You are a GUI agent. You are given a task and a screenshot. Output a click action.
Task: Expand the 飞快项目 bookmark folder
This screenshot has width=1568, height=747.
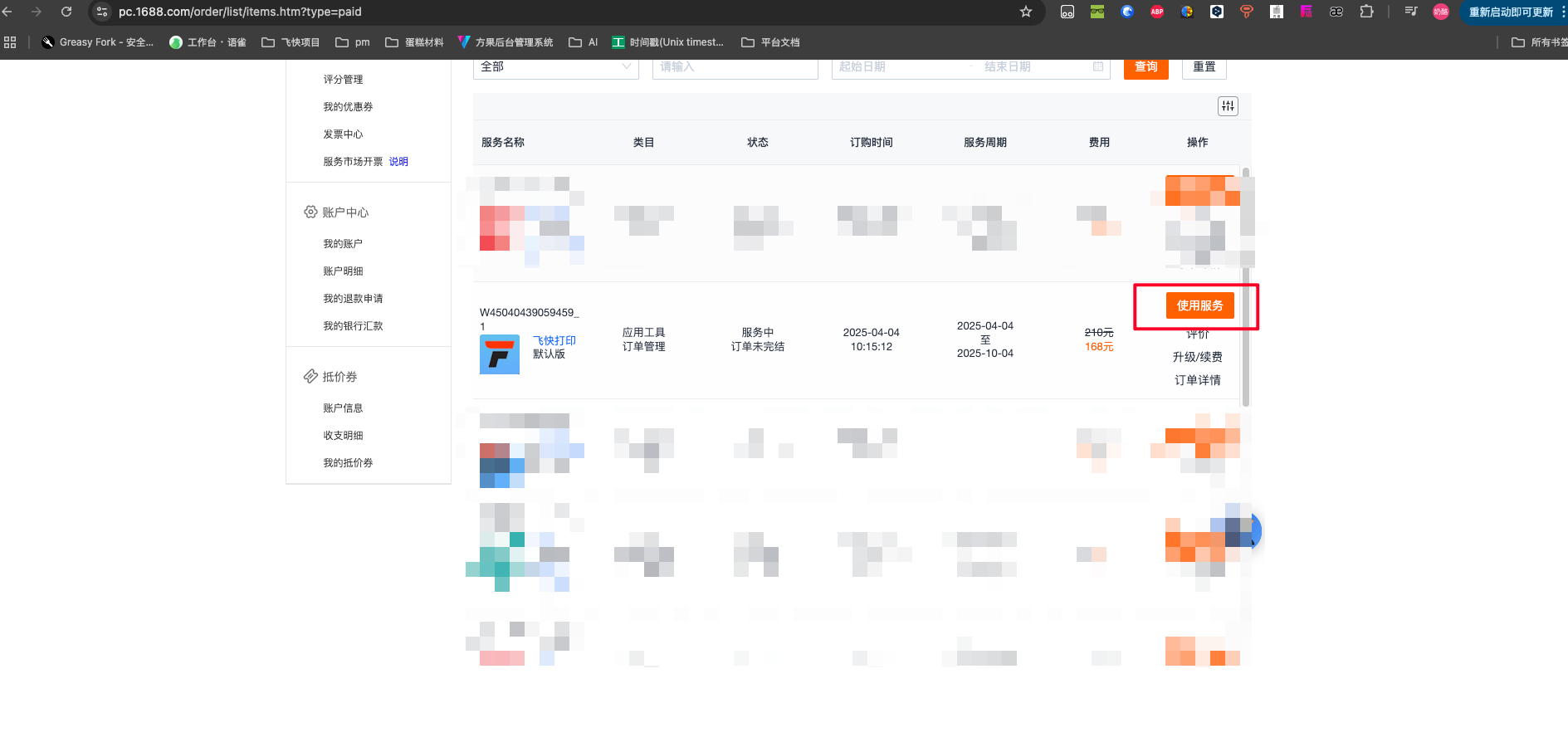pos(291,42)
